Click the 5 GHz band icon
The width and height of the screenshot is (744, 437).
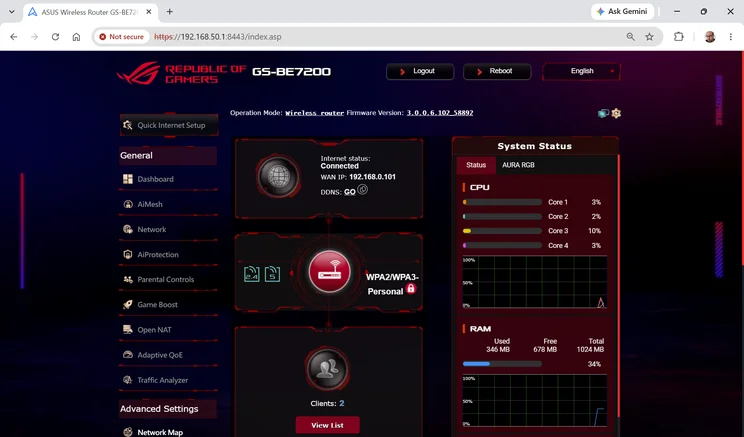tap(272, 274)
